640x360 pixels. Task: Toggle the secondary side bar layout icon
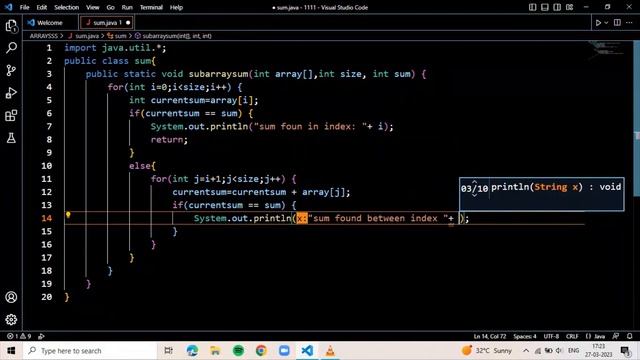(557, 7)
